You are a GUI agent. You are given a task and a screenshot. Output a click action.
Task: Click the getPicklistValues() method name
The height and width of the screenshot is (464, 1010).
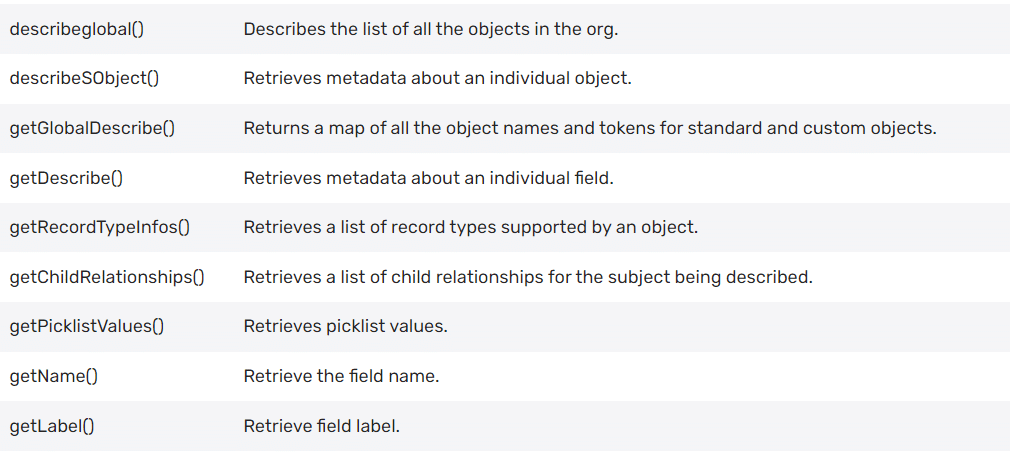[87, 327]
